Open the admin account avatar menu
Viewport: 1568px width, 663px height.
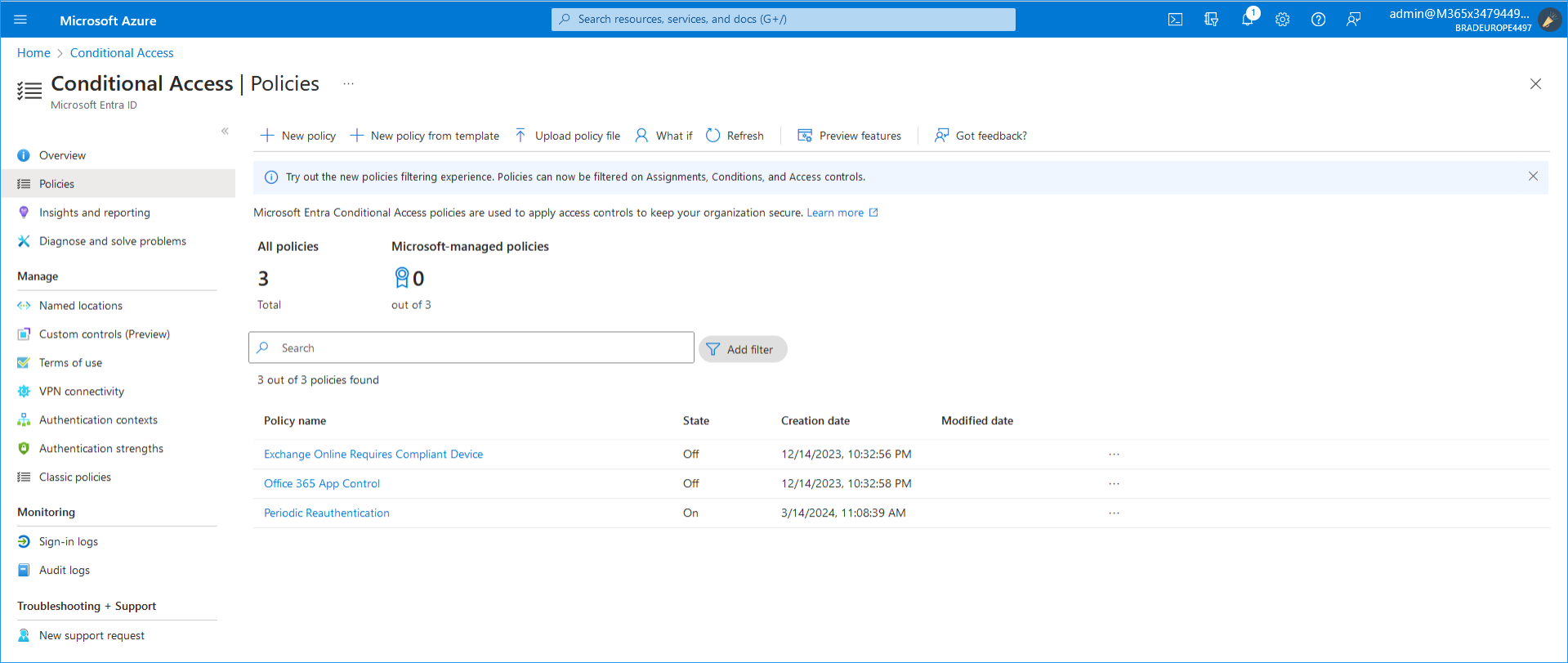coord(1549,20)
